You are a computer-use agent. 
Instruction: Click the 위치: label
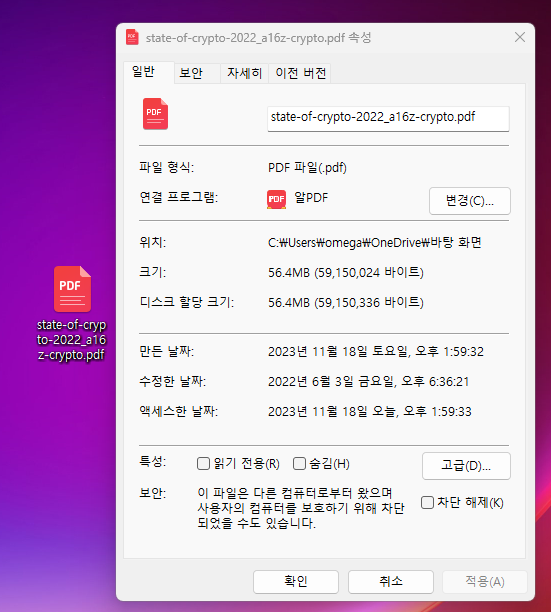click(153, 242)
